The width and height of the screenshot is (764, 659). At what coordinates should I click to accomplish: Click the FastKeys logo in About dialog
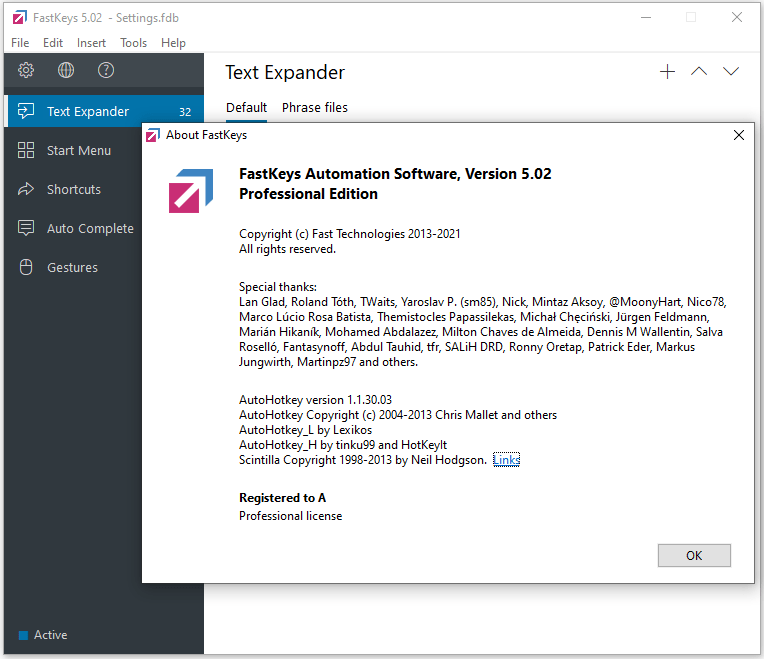(x=191, y=190)
